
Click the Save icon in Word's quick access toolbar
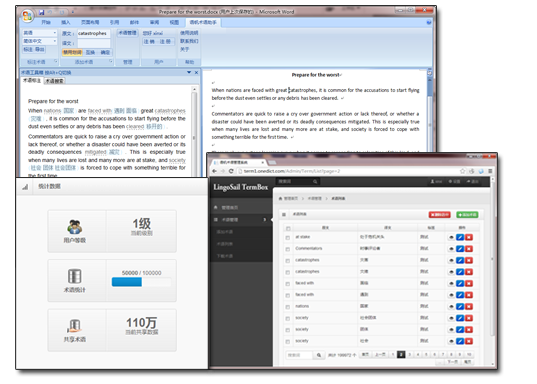[x=41, y=12]
